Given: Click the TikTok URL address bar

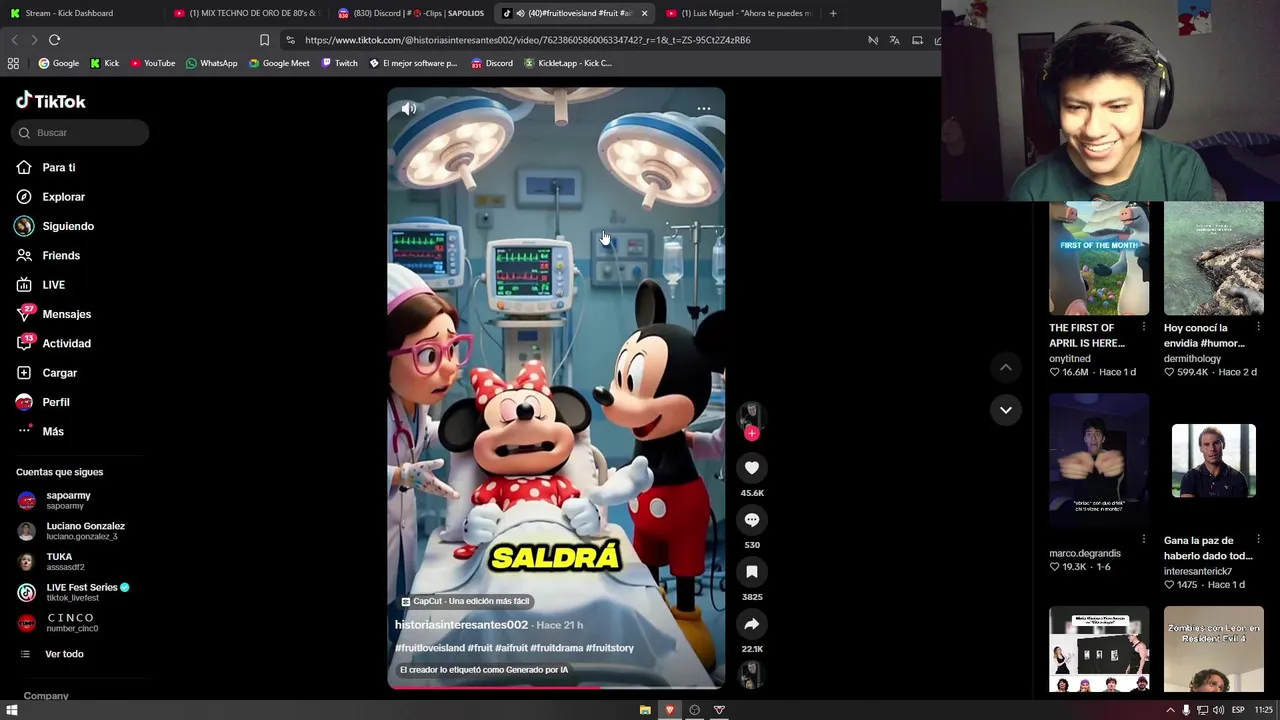Looking at the screenshot, I should [x=527, y=40].
